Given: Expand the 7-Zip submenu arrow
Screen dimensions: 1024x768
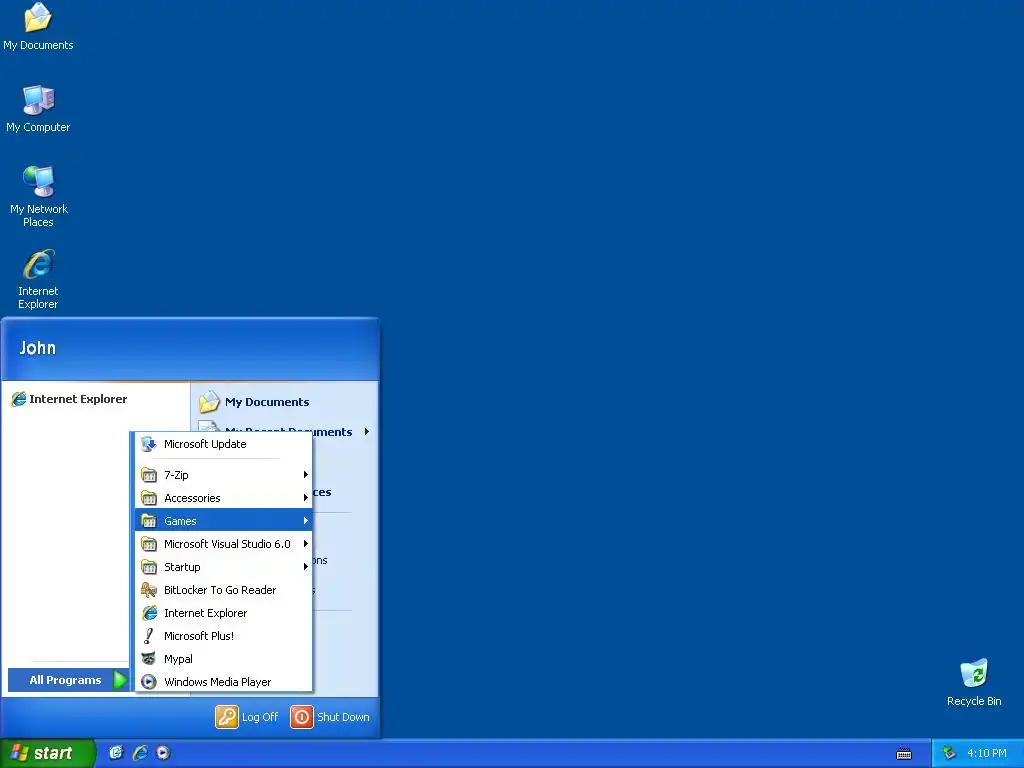Looking at the screenshot, I should tap(305, 475).
